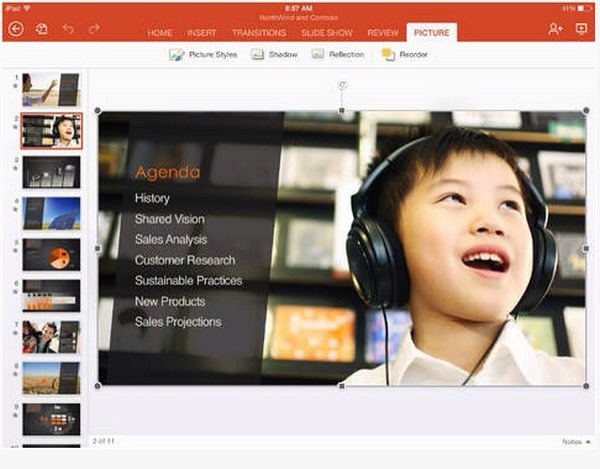Select slide 8 thumbnail with desert landscape
The width and height of the screenshot is (600, 469).
point(51,378)
